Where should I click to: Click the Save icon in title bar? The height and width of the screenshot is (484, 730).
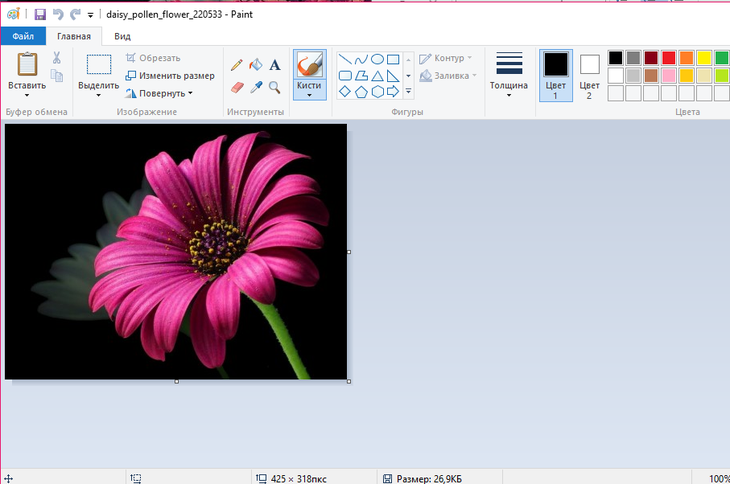(x=40, y=15)
